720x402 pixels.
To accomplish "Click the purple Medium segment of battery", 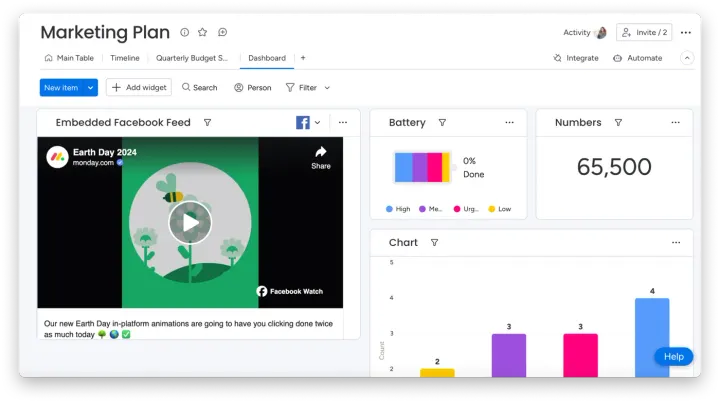I will point(420,167).
